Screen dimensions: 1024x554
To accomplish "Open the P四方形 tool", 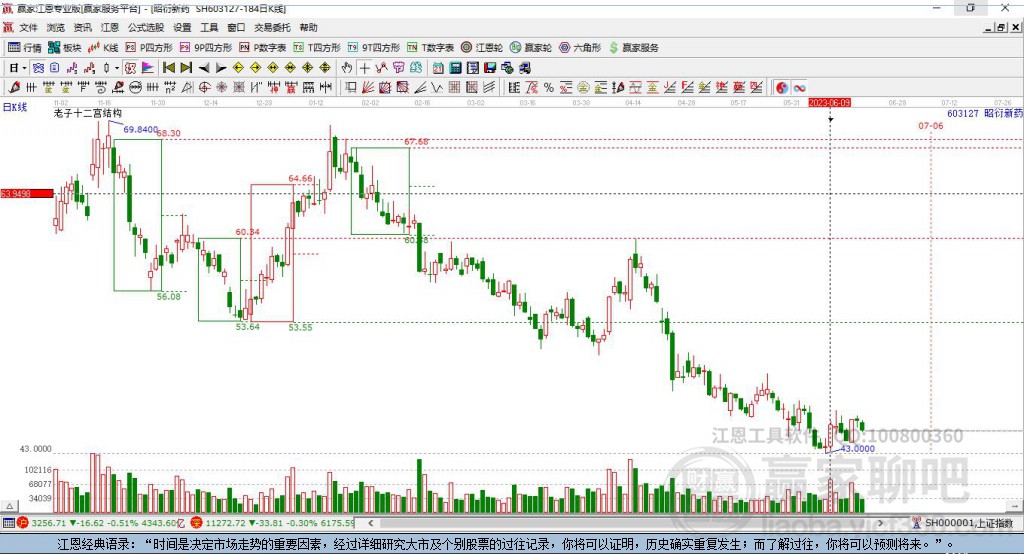I will point(149,48).
